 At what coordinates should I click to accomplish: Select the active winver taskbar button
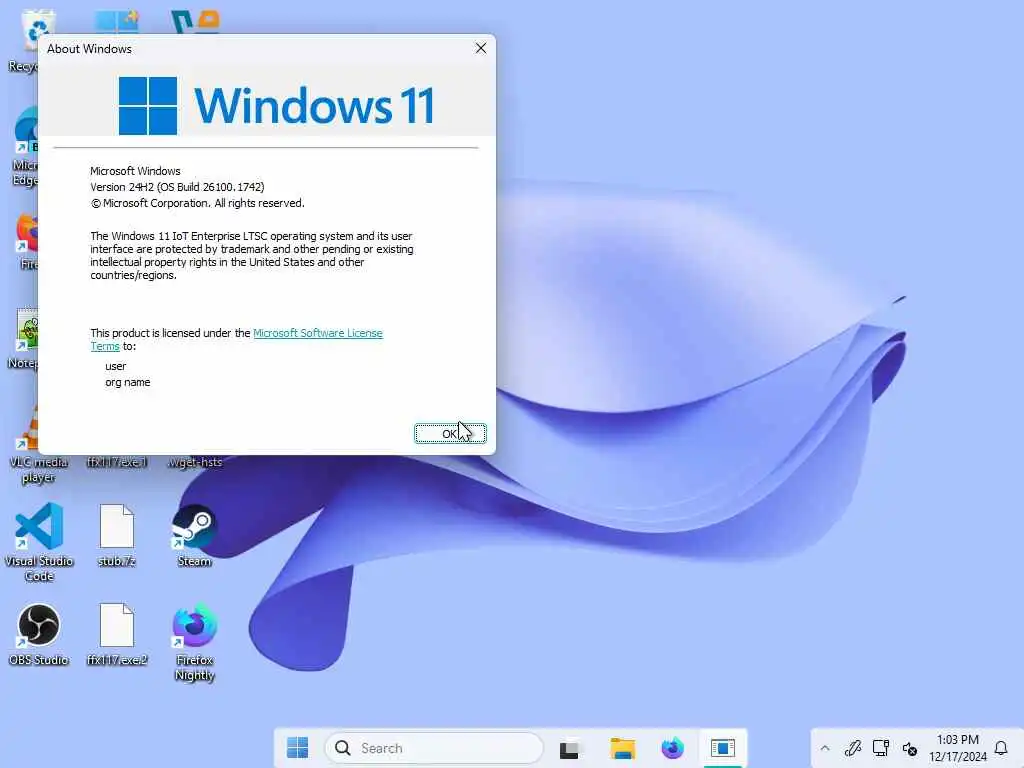(x=723, y=748)
